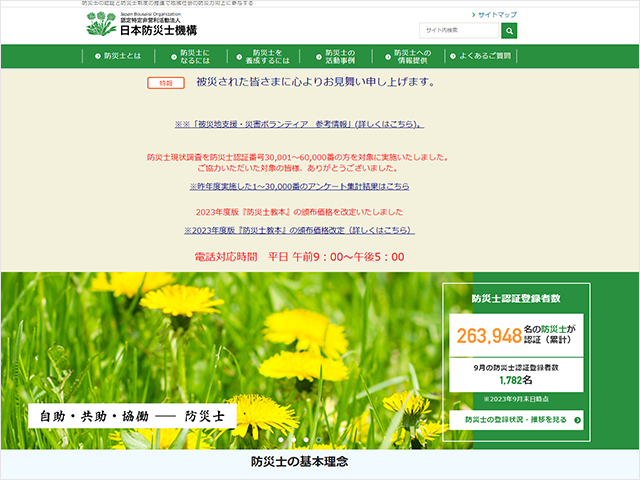Click the dandelion logo of 日本防災士機構
The image size is (640, 480).
point(101,24)
